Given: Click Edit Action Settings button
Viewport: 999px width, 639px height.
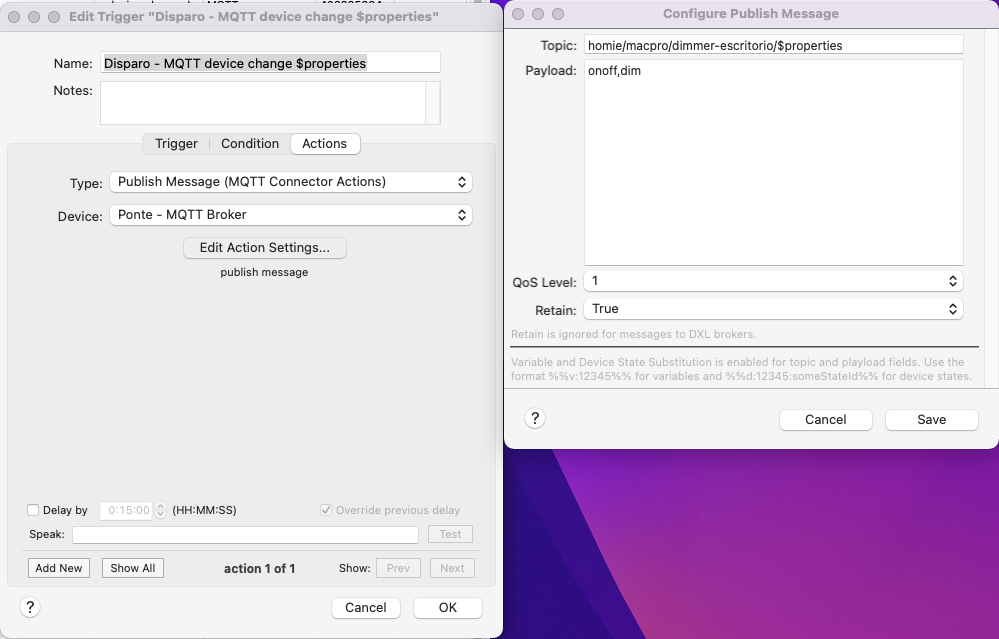Looking at the screenshot, I should click(264, 247).
